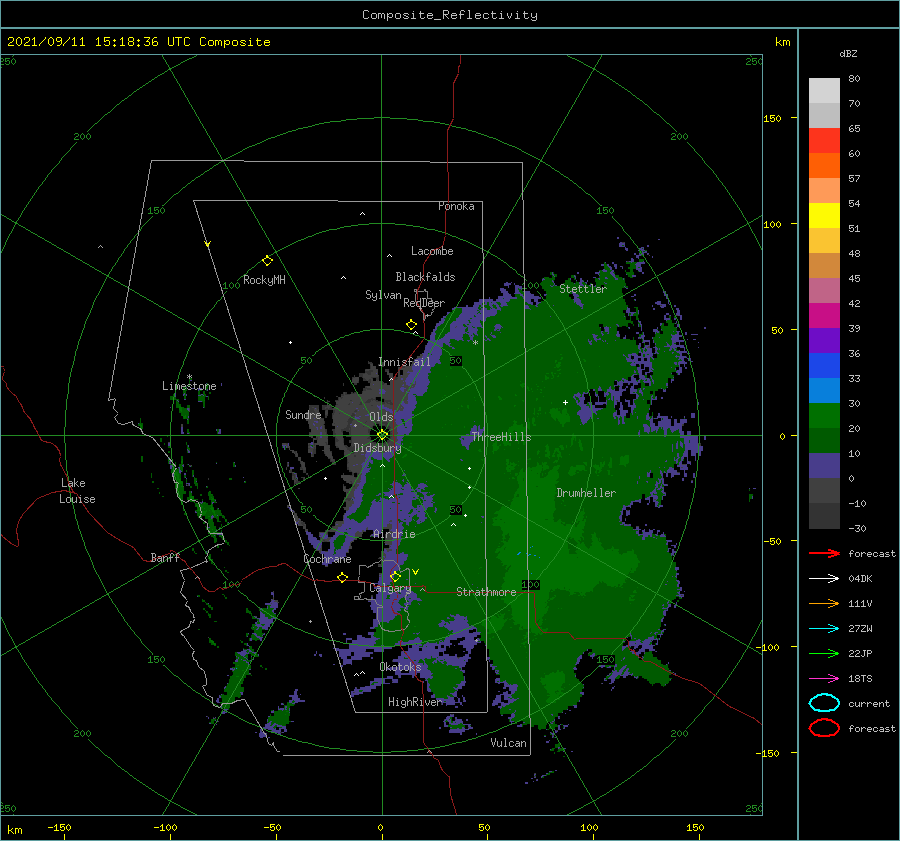Image resolution: width=900 pixels, height=841 pixels.
Task: Click the Composite_Reflectivity title text
Action: click(x=449, y=15)
